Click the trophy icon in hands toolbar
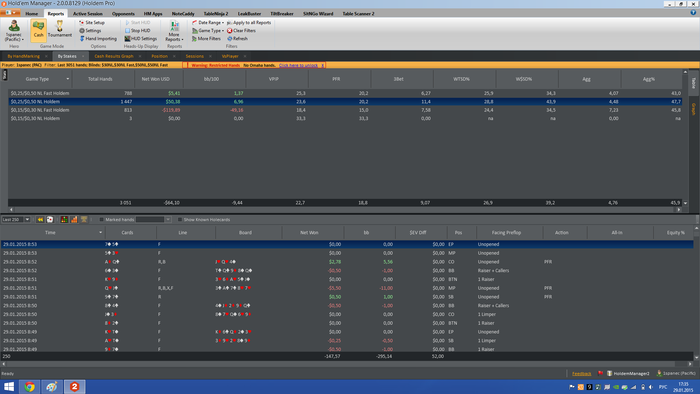Screen dimensions: 700x394 84,220
